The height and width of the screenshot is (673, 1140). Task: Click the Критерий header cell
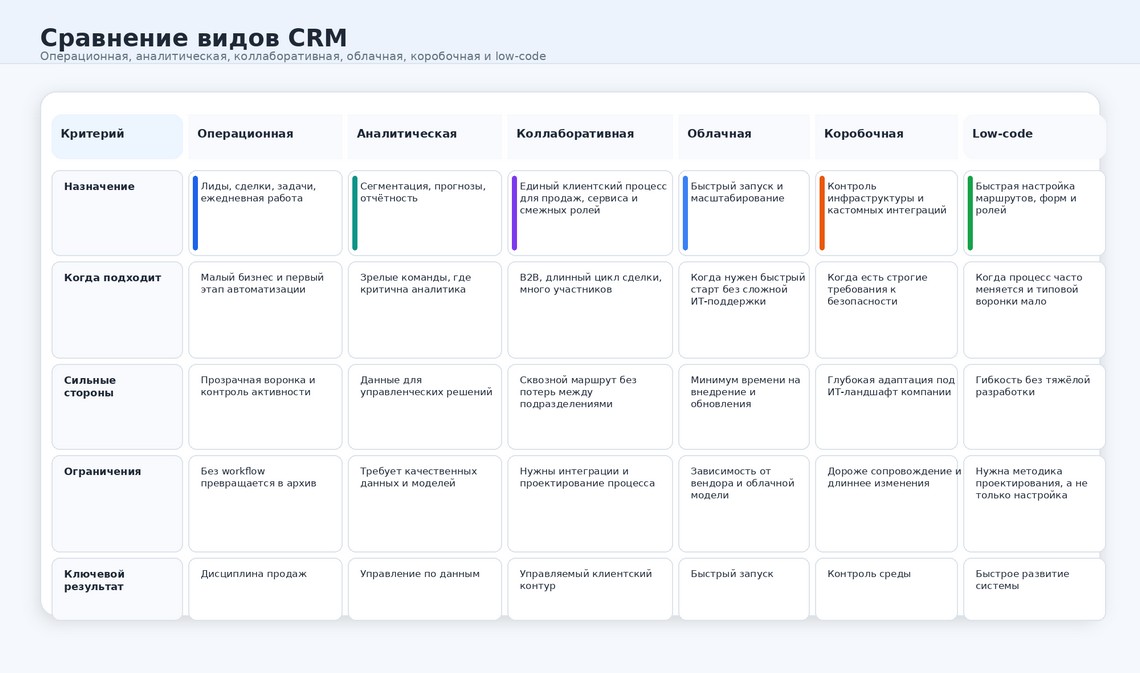click(x=117, y=137)
